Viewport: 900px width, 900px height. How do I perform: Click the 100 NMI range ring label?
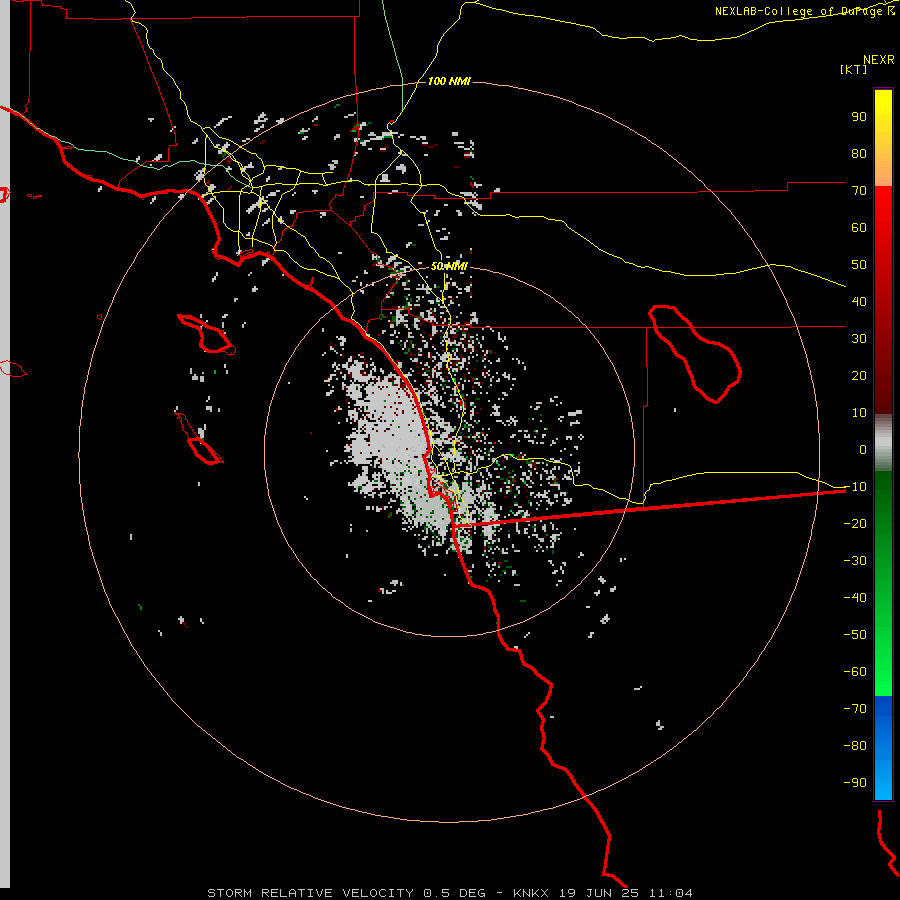tap(449, 81)
